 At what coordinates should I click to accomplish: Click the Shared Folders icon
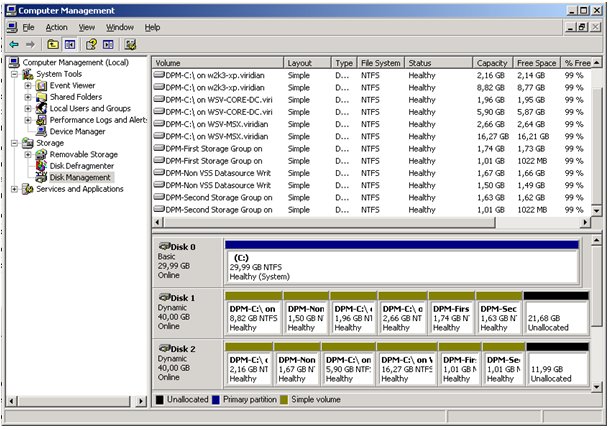pos(41,97)
